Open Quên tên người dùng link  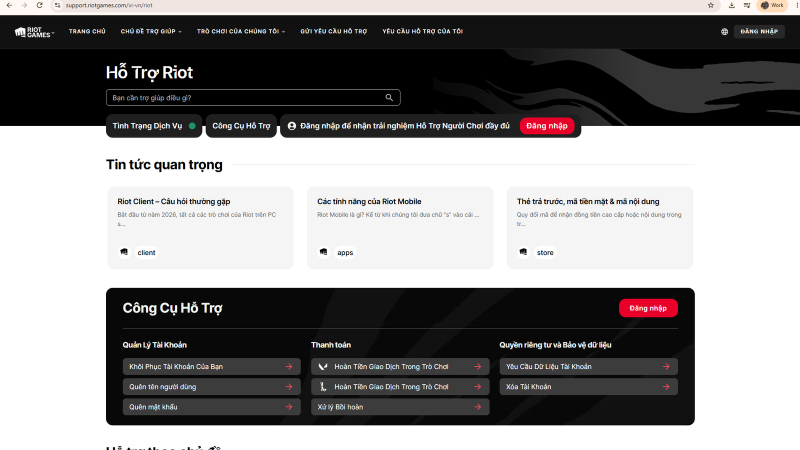click(212, 387)
